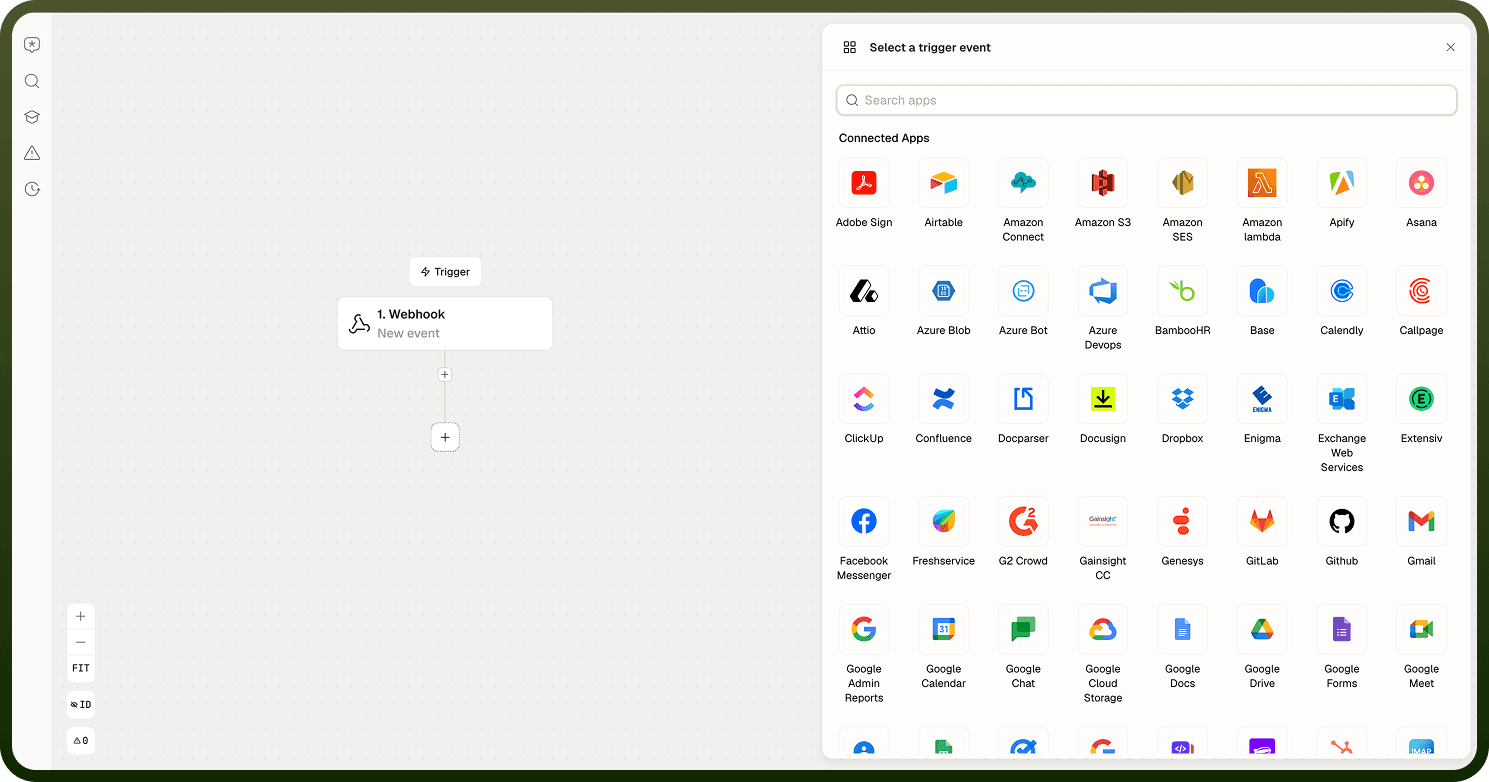
Task: Select the Freshservice app icon
Action: (x=943, y=521)
